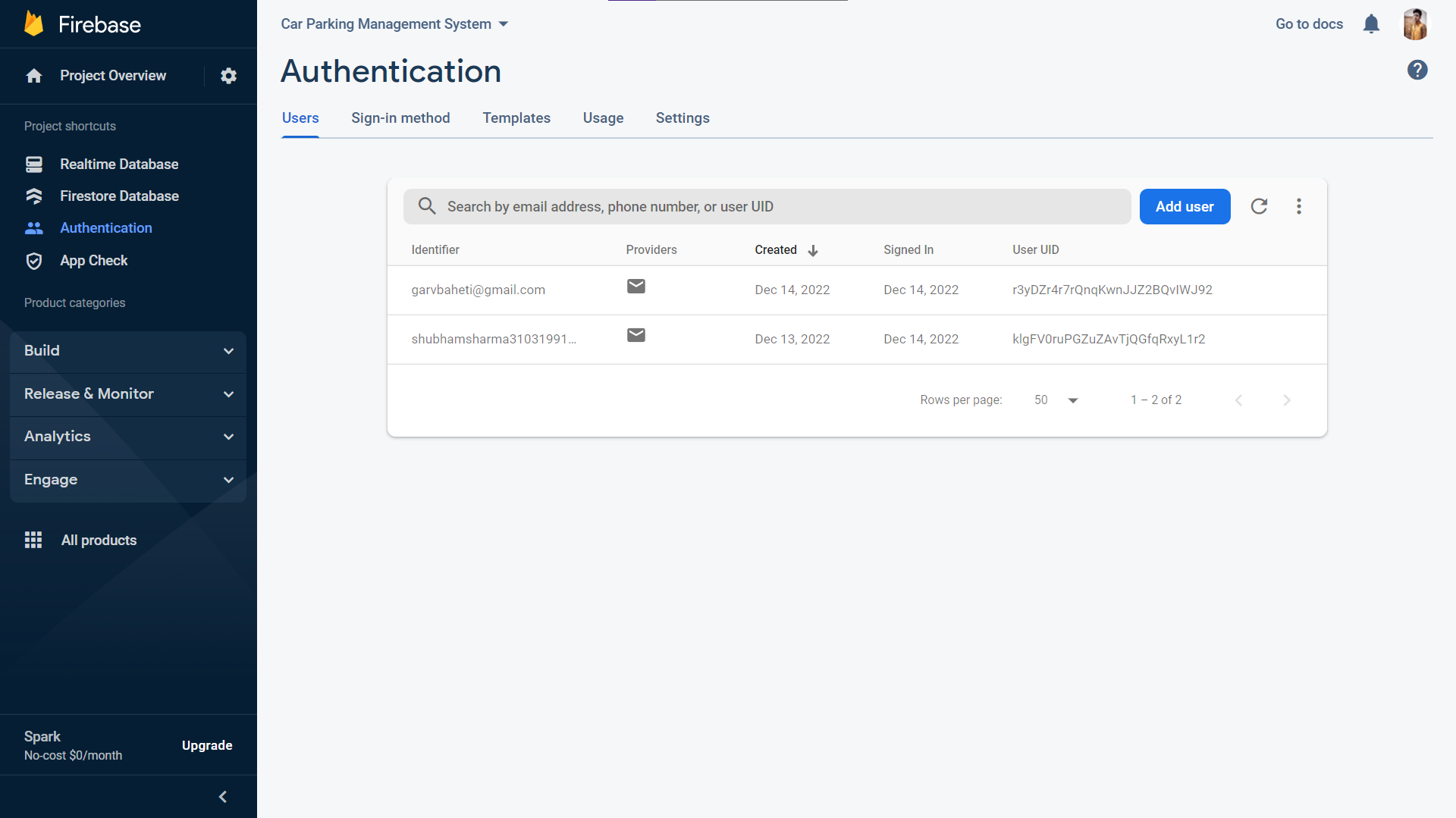The height and width of the screenshot is (818, 1456).
Task: Open the users table more options menu
Action: 1299,206
